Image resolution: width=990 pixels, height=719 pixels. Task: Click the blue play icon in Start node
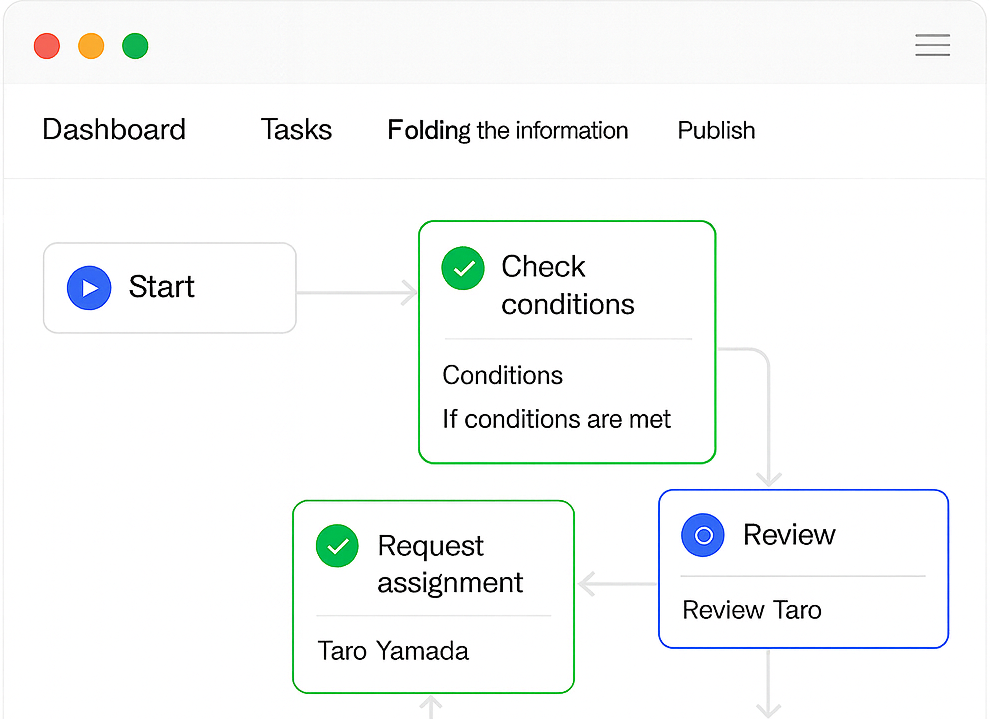tap(89, 288)
